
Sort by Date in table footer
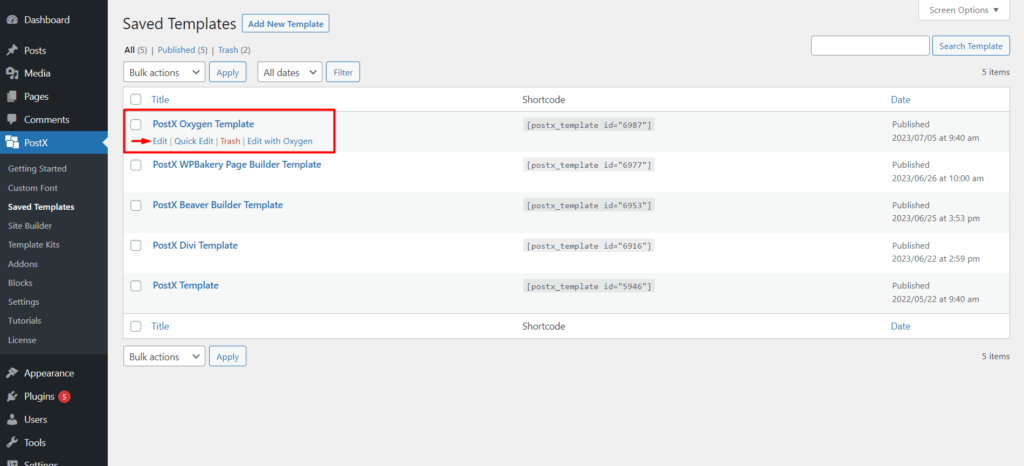tap(901, 326)
